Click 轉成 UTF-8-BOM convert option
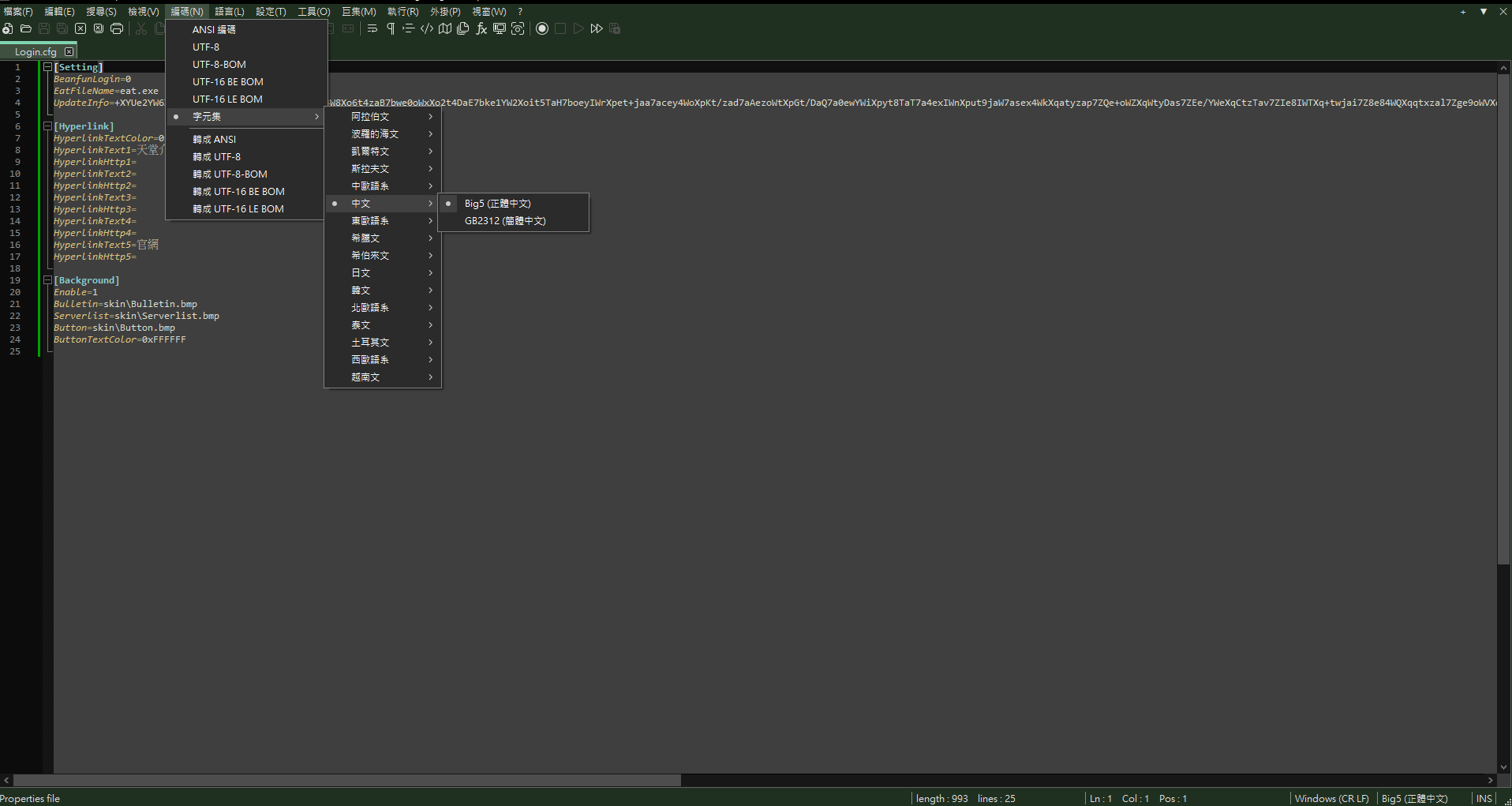 coord(246,174)
